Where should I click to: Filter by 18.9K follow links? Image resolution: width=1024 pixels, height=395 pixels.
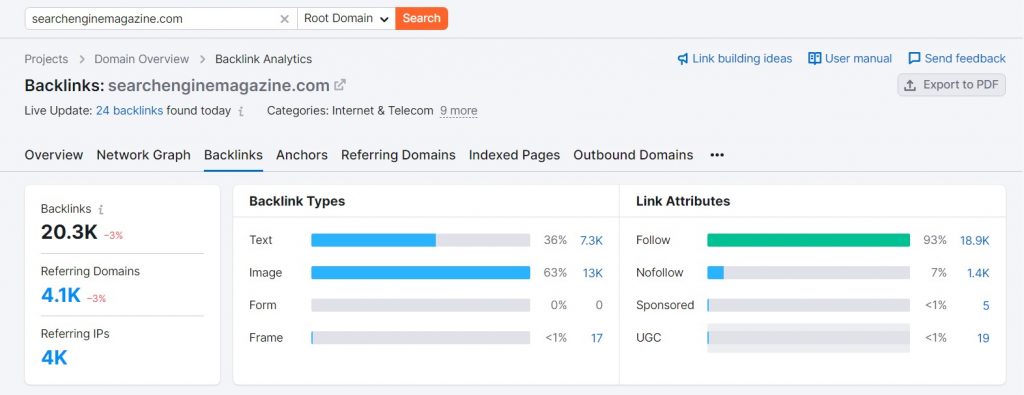974,240
